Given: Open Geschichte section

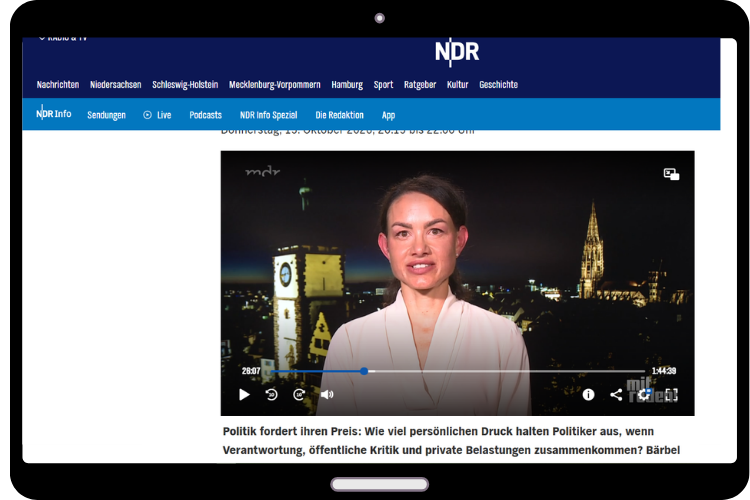Looking at the screenshot, I should click(x=498, y=85).
